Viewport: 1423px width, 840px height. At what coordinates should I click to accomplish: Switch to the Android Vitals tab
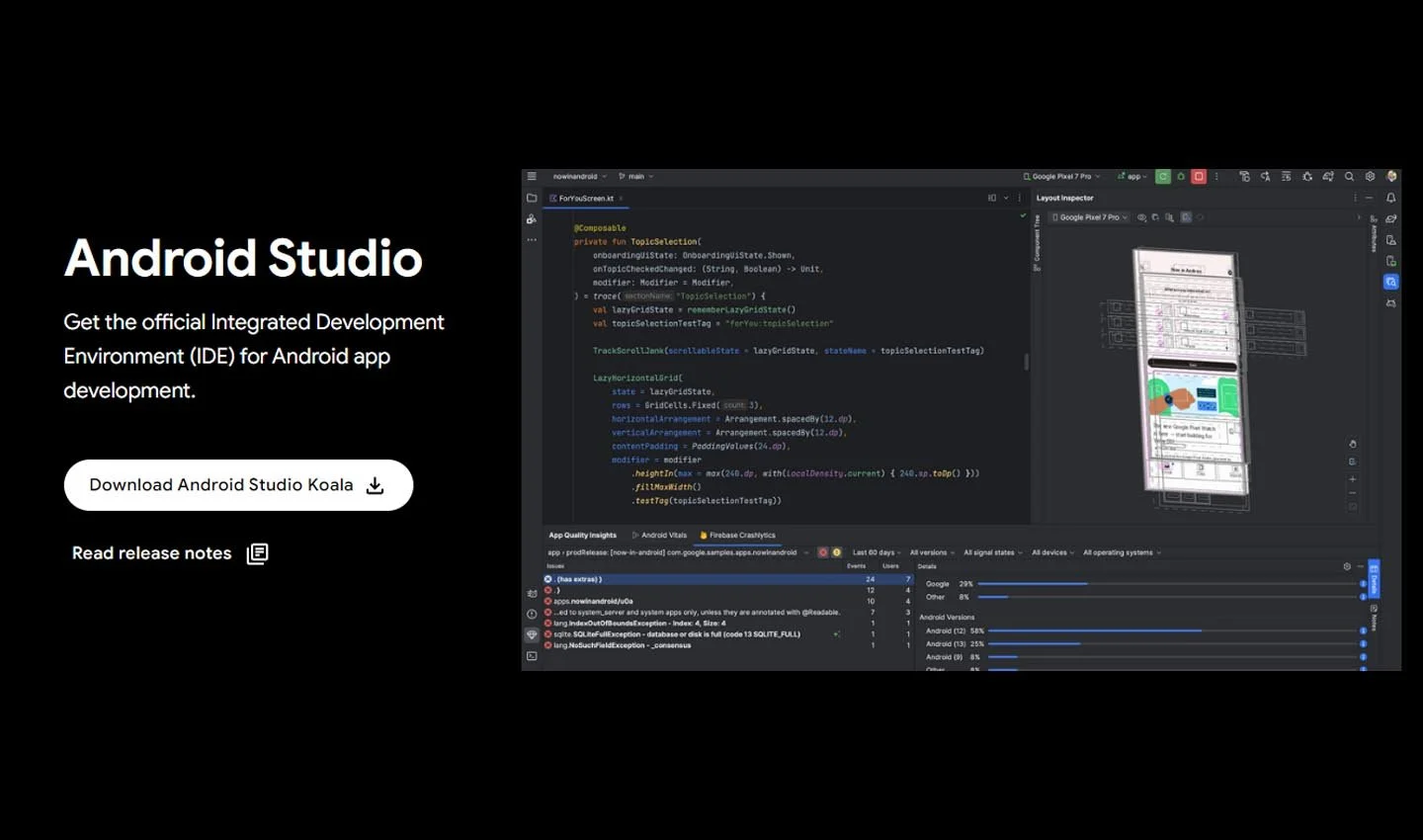[x=660, y=536]
